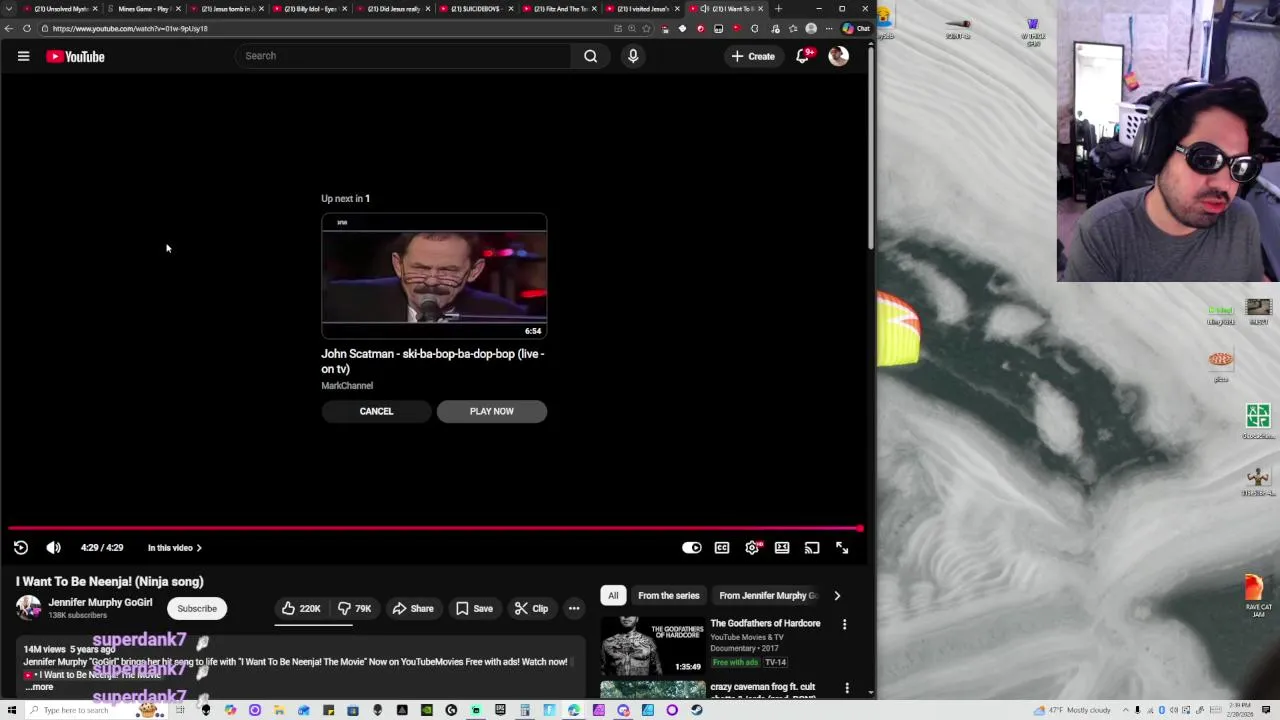
Task: Open YouTube notifications bell
Action: pyautogui.click(x=802, y=56)
